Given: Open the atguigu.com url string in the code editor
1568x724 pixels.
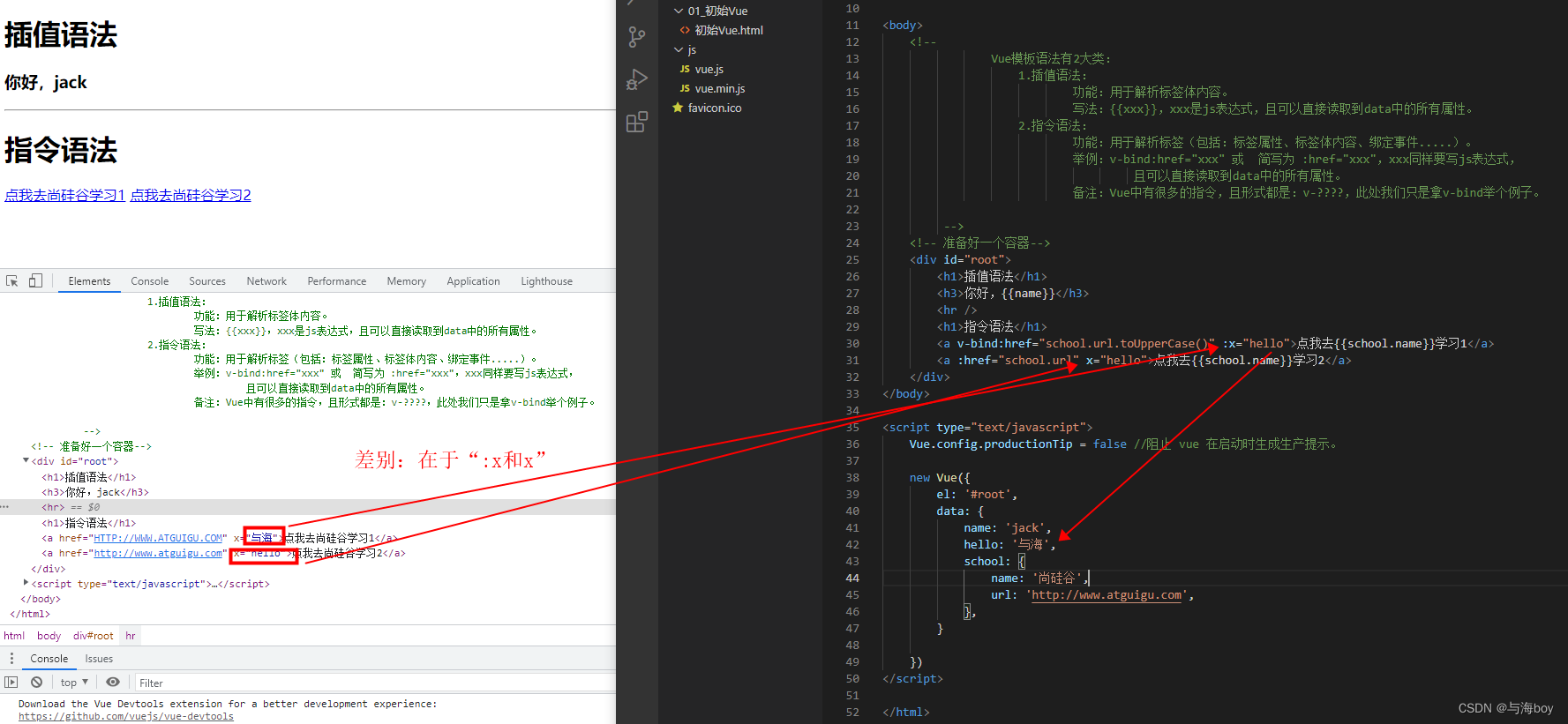Looking at the screenshot, I should 1107,595.
